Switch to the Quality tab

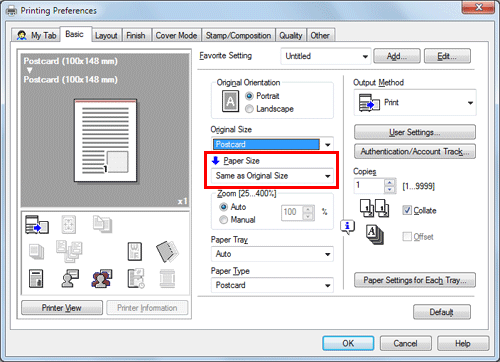tap(291, 35)
